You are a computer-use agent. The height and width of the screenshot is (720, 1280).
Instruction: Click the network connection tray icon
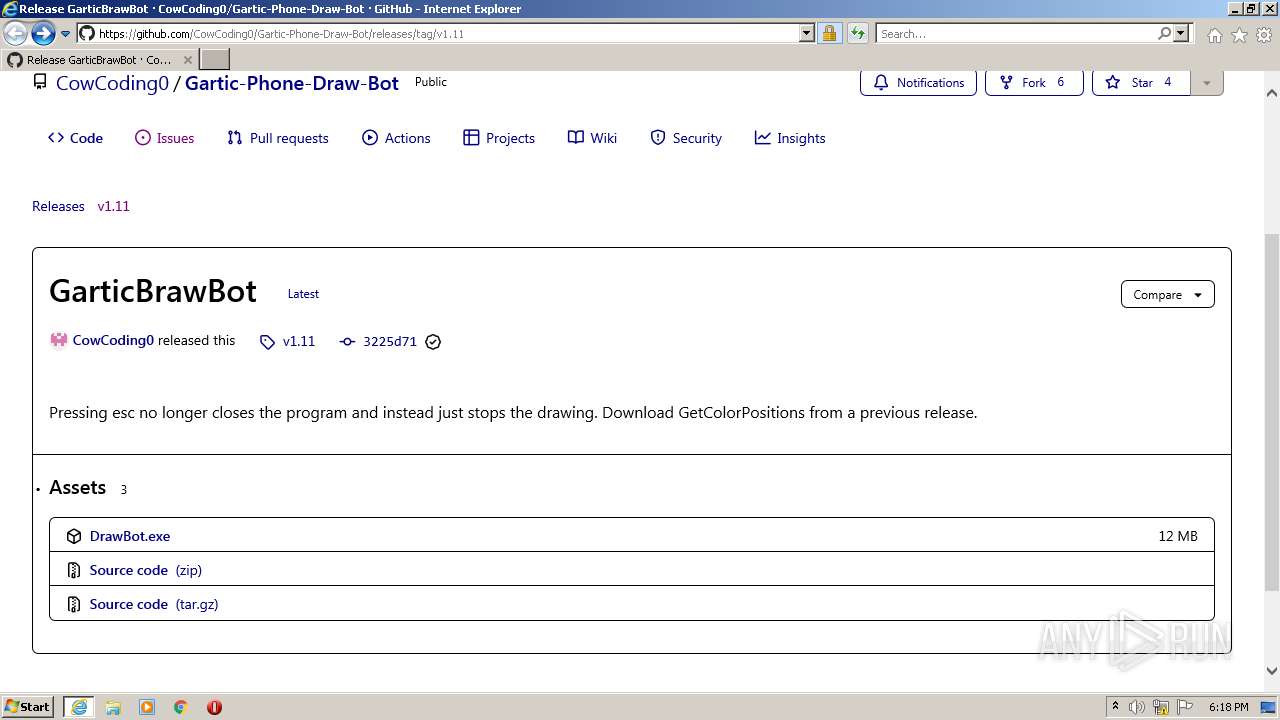(x=1161, y=707)
